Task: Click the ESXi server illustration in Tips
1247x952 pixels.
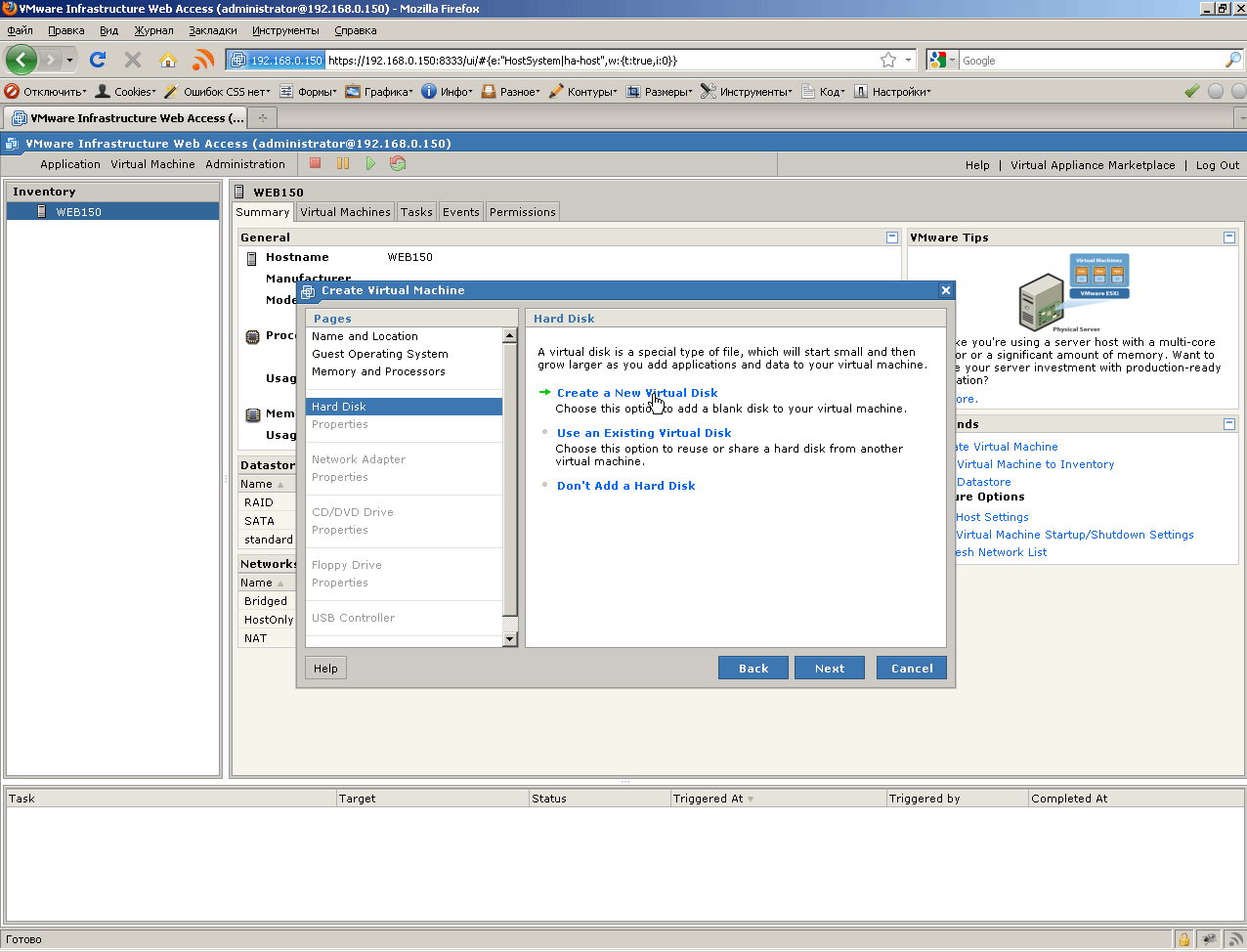Action: (1074, 292)
